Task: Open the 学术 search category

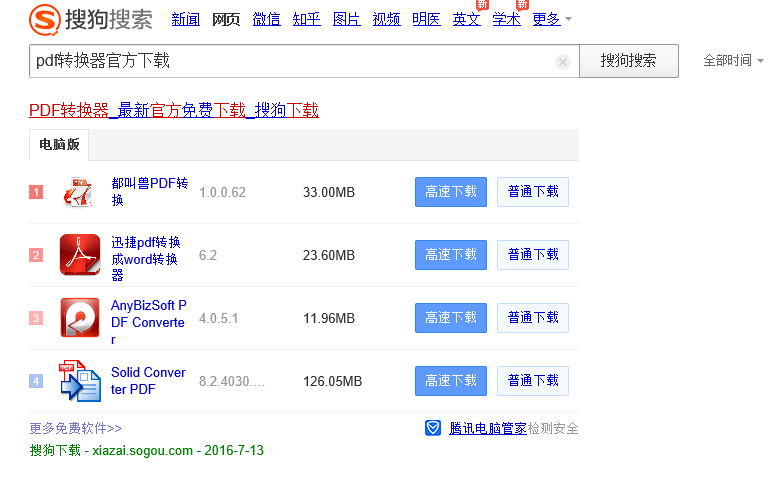Action: 507,19
